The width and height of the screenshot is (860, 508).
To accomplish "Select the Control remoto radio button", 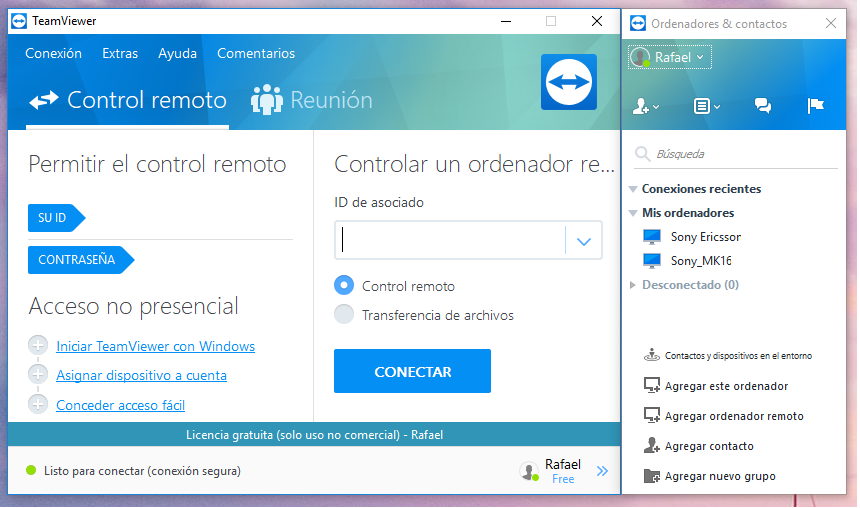I will point(344,285).
